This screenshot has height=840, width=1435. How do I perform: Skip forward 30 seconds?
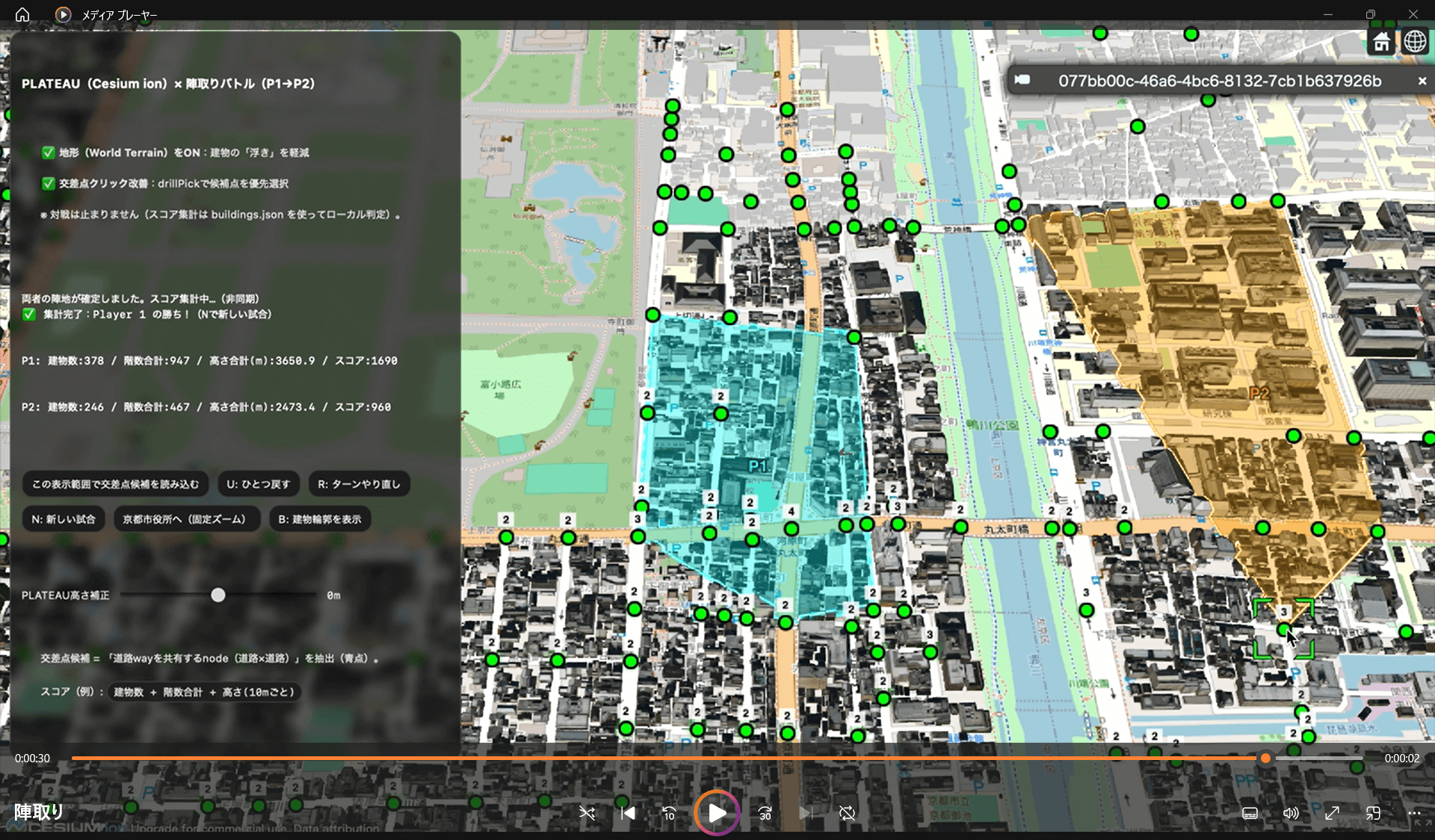coord(765,813)
